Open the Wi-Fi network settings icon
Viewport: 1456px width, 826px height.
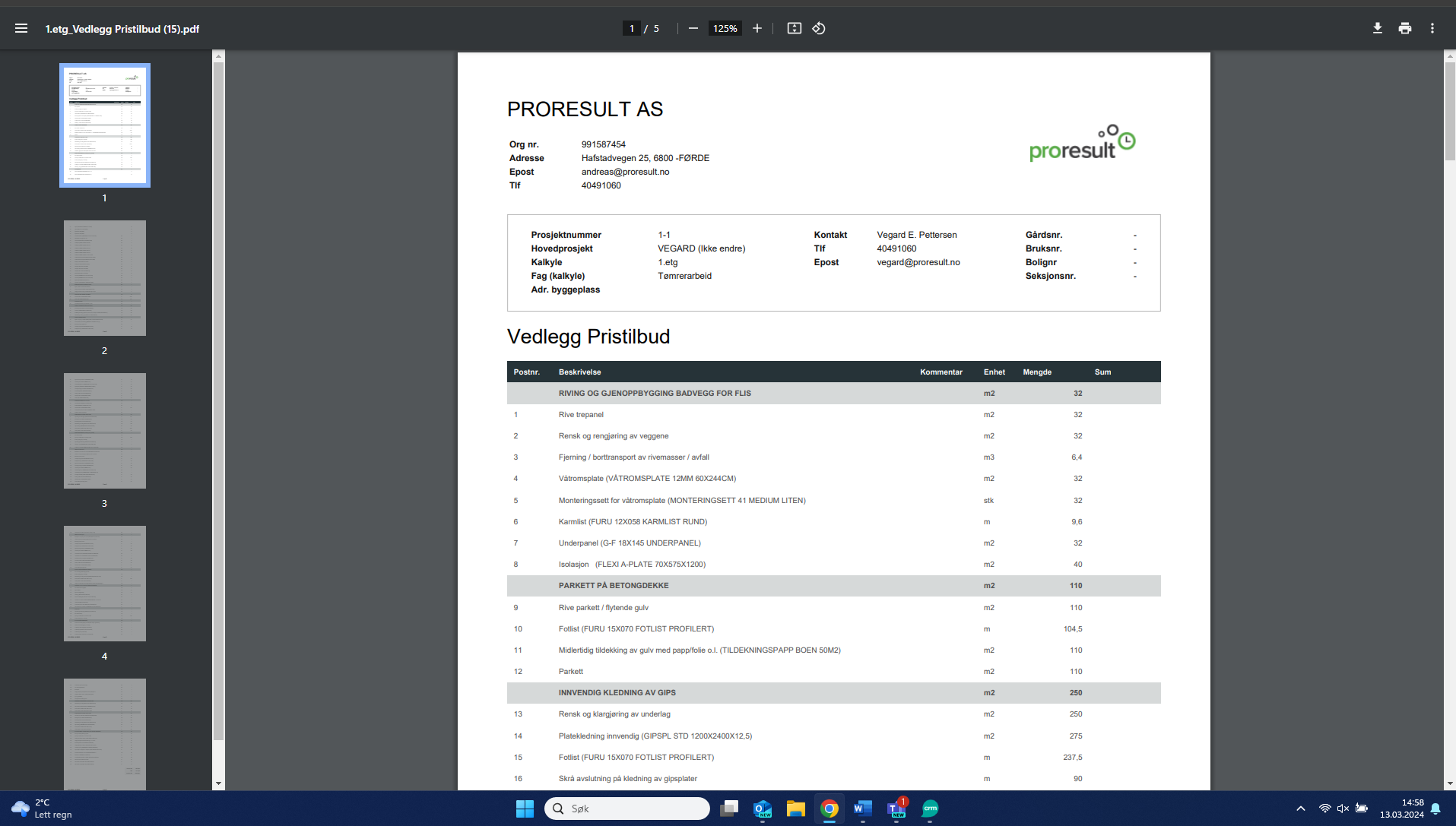coord(1324,809)
